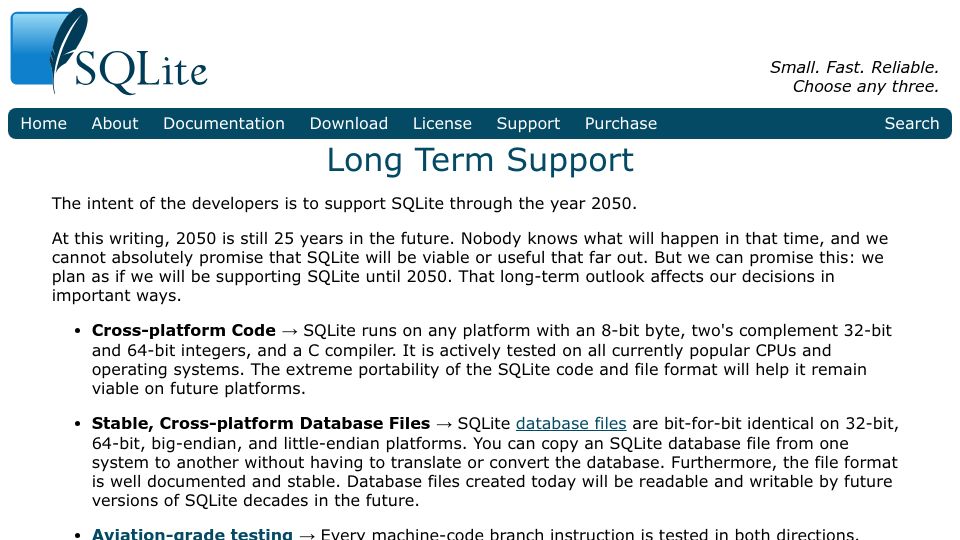
Task: Click the paragraph starting 'At this writing'
Action: tap(470, 267)
